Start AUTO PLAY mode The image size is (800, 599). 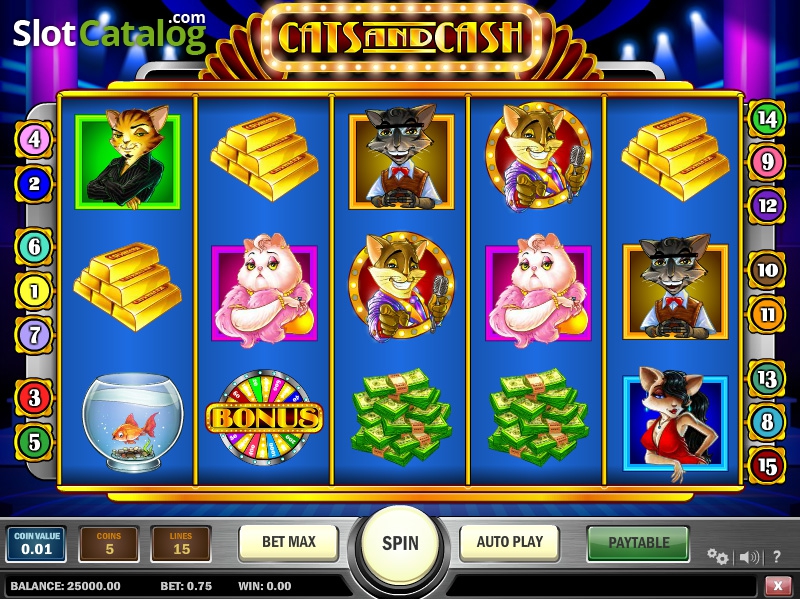point(510,542)
